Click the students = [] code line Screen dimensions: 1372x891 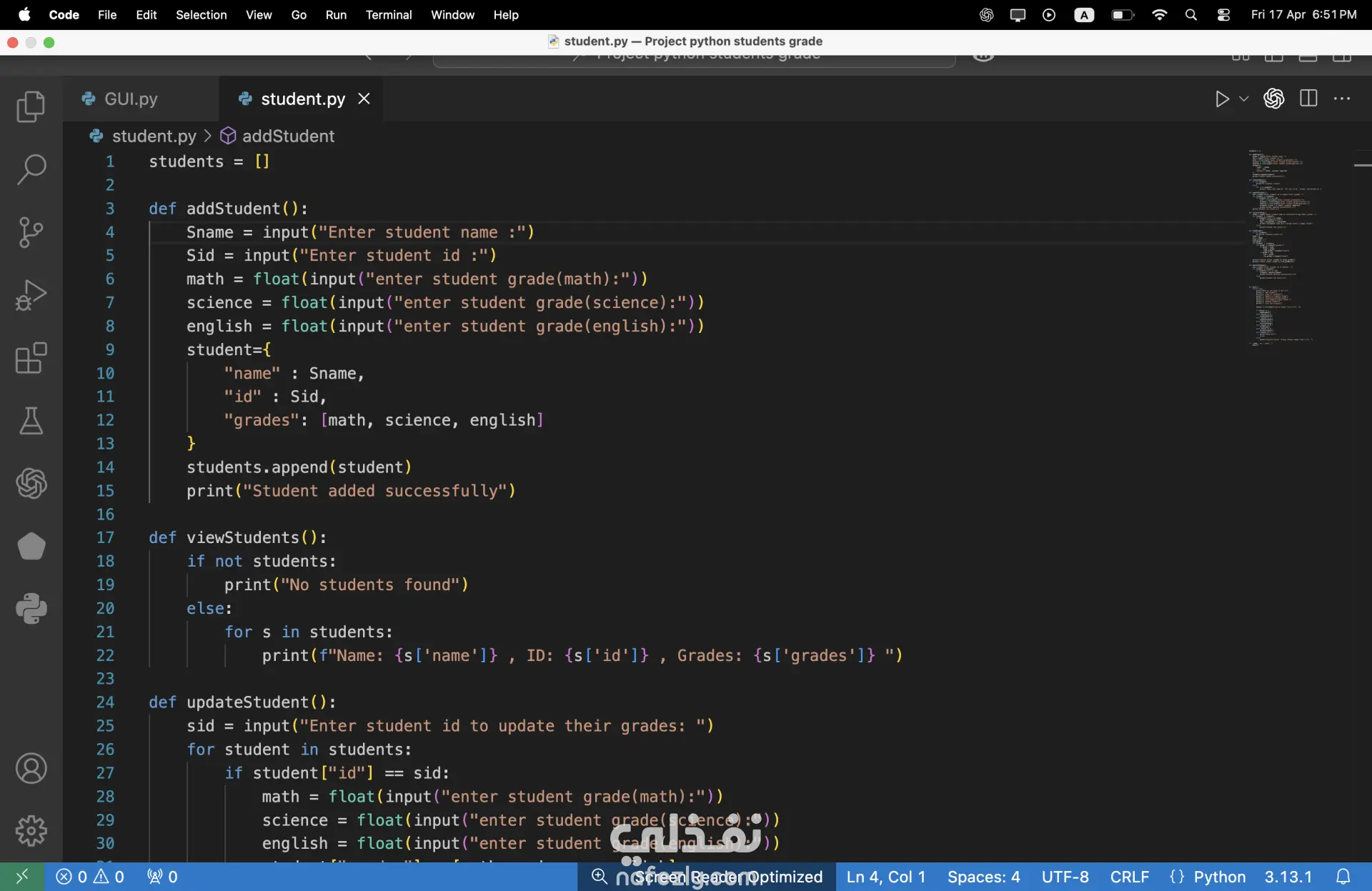pos(209,161)
